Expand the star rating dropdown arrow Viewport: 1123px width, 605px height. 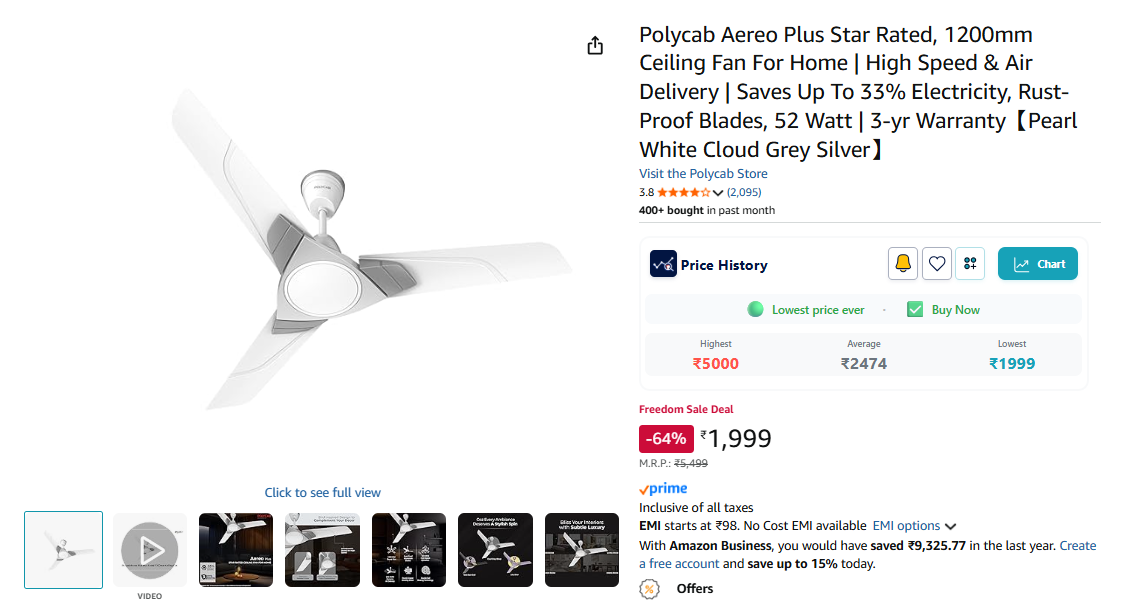pyautogui.click(x=718, y=192)
